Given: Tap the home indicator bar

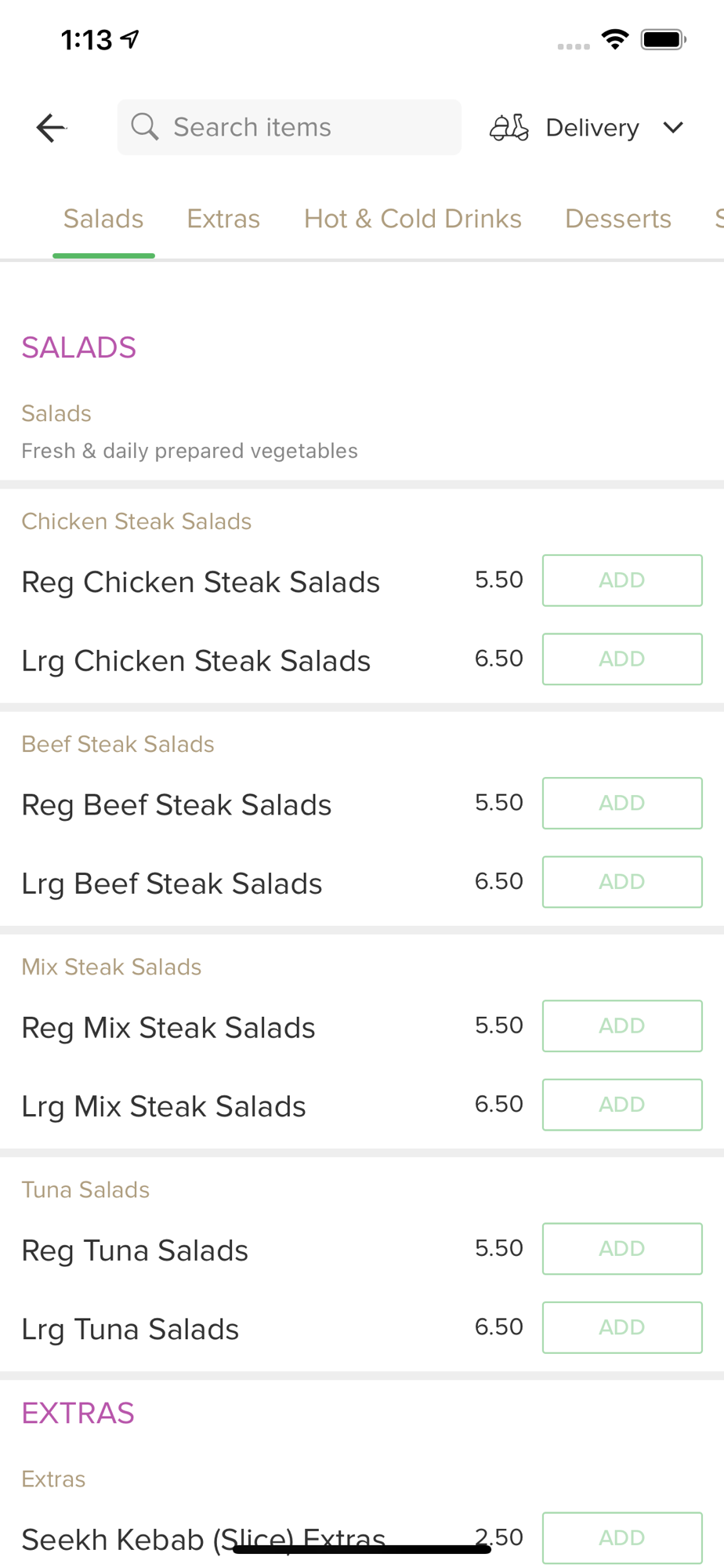Looking at the screenshot, I should [x=362, y=1549].
